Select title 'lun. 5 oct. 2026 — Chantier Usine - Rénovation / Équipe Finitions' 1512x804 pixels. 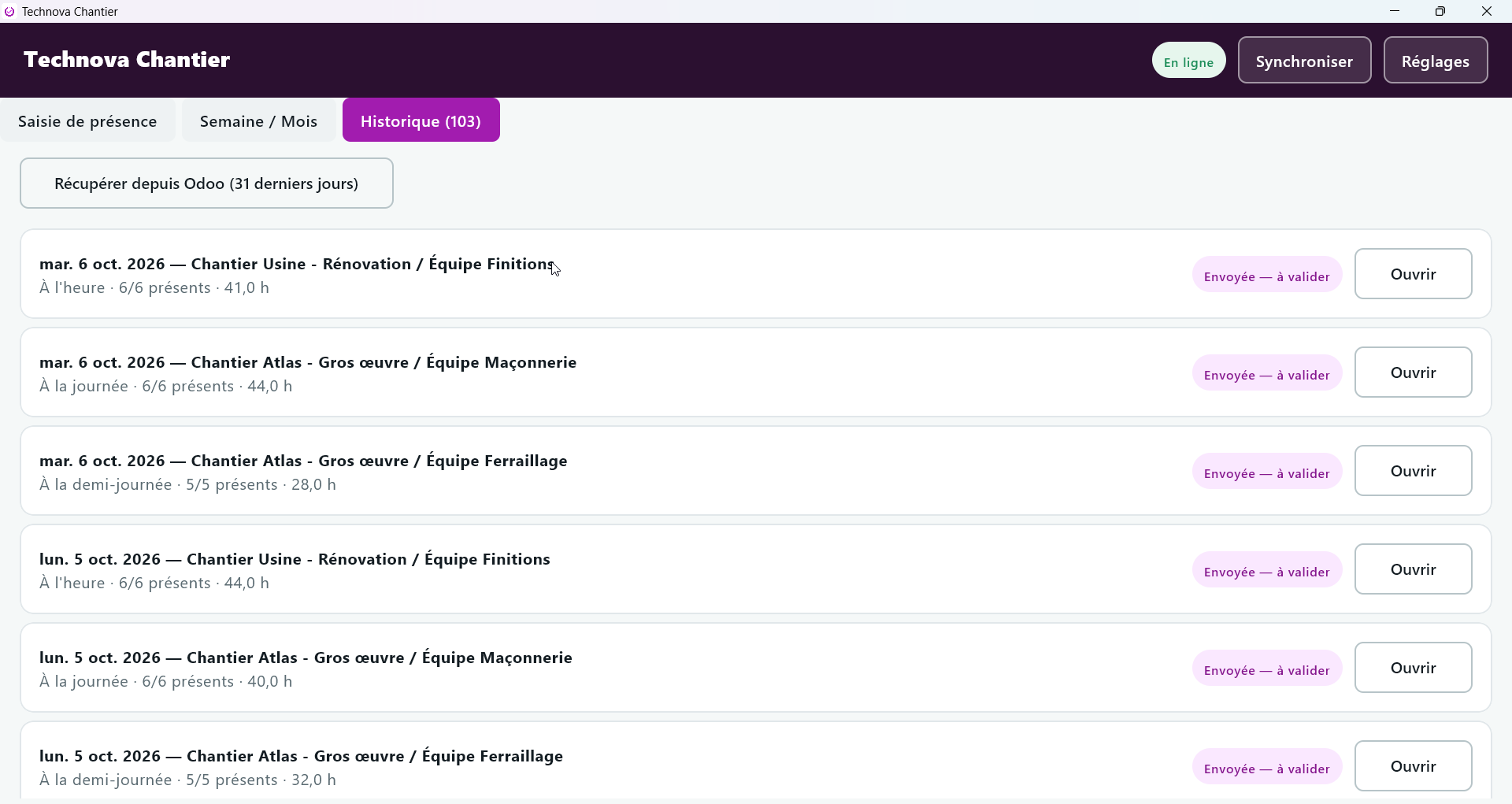pyautogui.click(x=295, y=559)
